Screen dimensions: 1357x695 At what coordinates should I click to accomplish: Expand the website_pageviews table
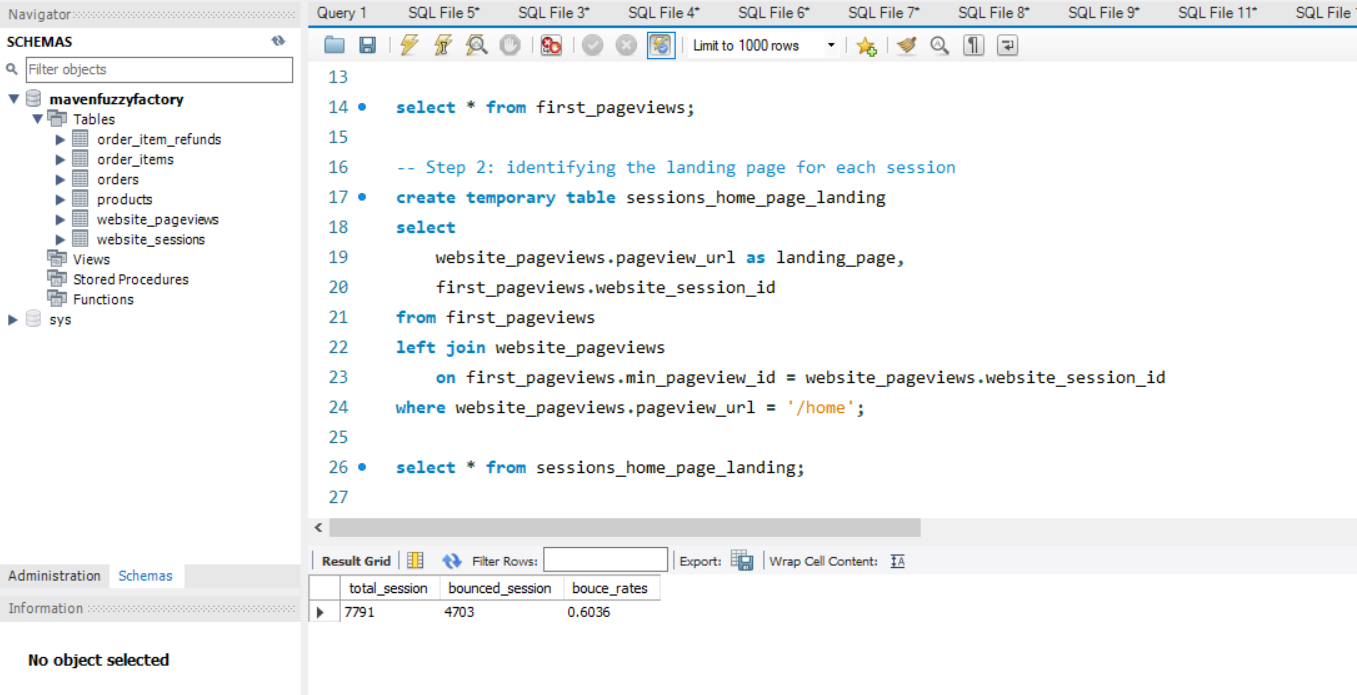coord(61,219)
